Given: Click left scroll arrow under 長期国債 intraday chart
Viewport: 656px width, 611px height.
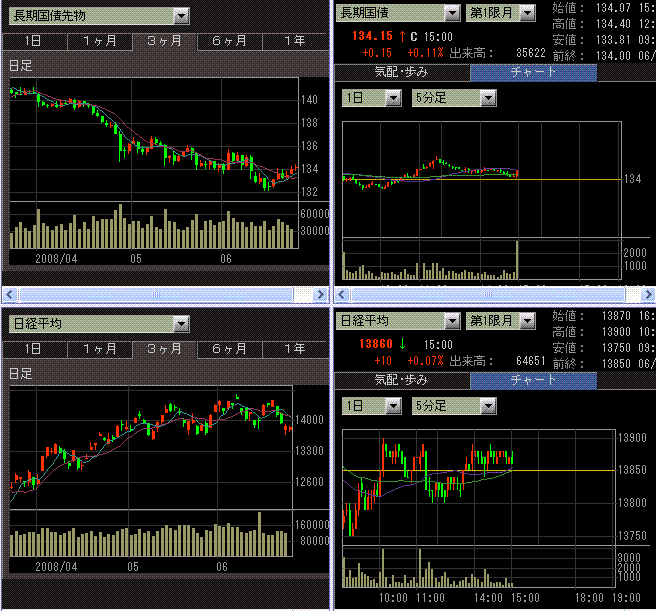Looking at the screenshot, I should coord(341,294).
